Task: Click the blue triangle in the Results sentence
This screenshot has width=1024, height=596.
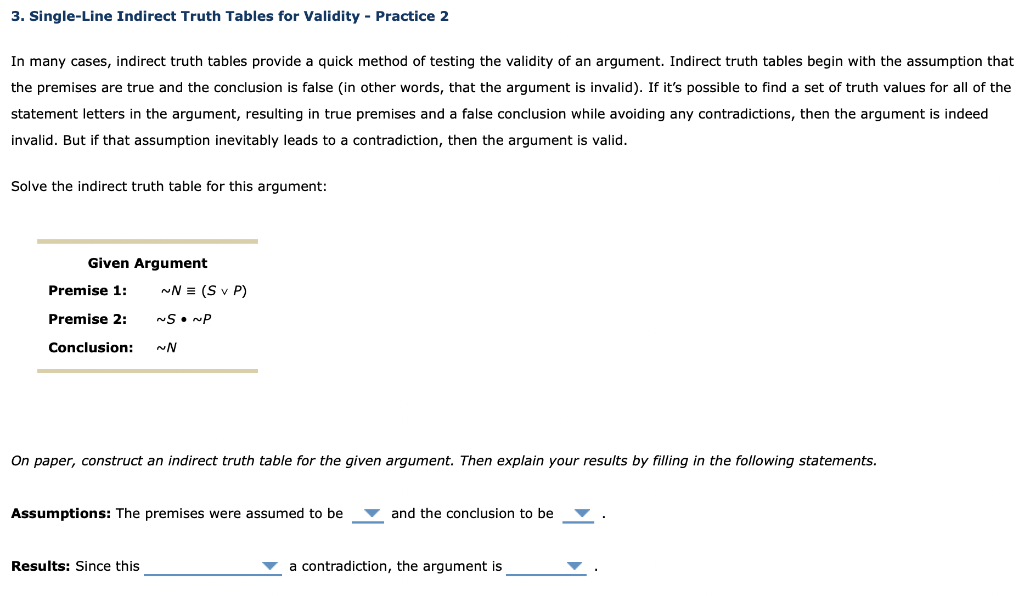Action: click(x=269, y=566)
